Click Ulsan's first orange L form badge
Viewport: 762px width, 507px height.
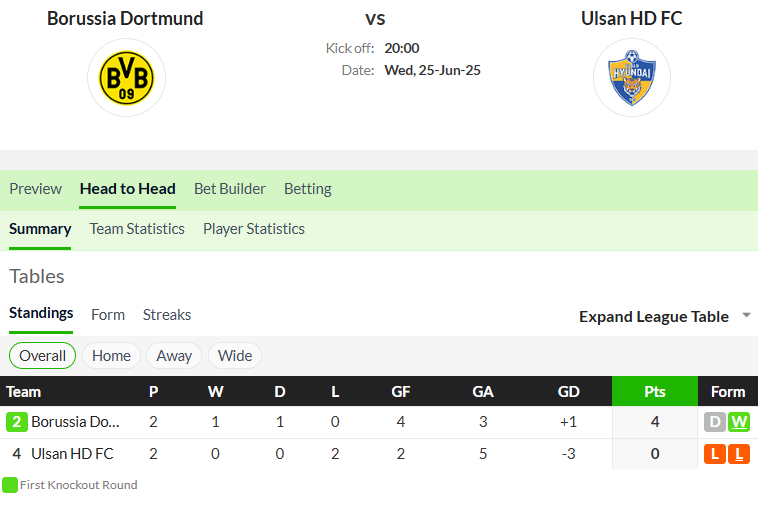714,454
